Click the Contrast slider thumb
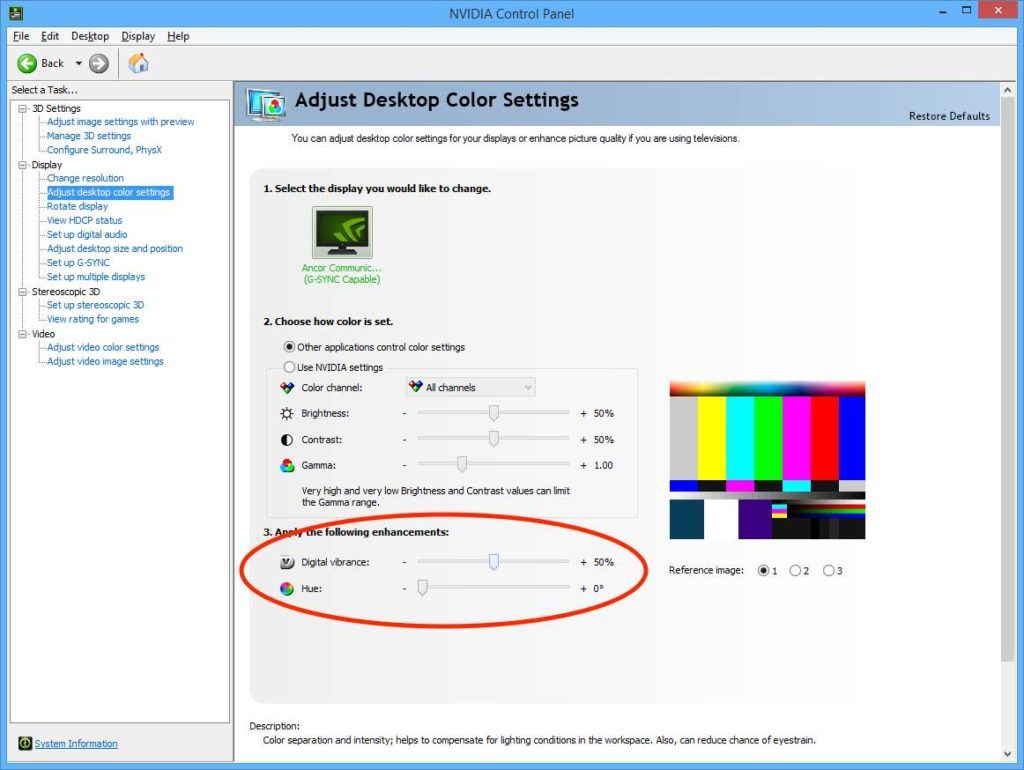 (494, 439)
